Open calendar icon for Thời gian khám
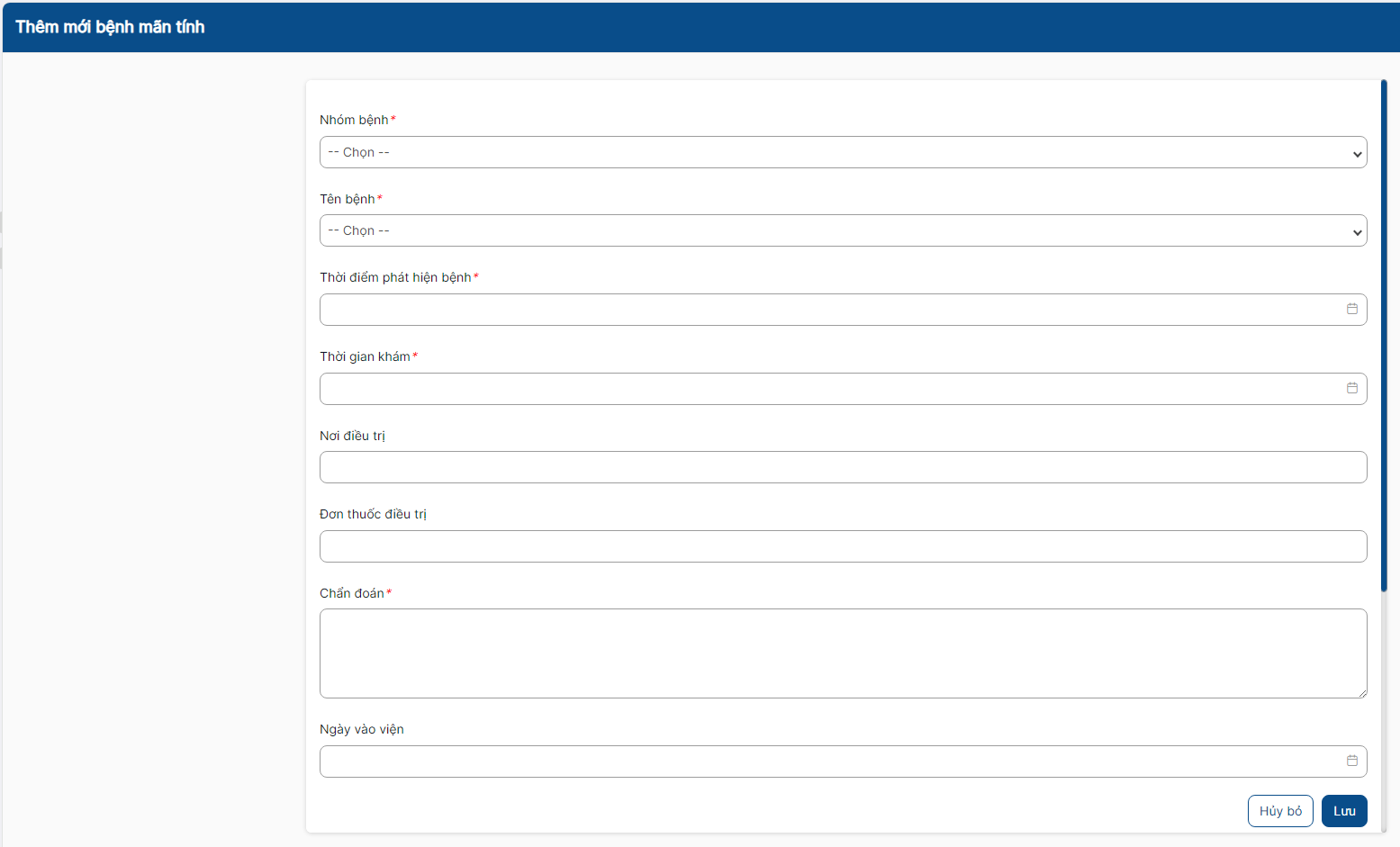Image resolution: width=1400 pixels, height=847 pixels. [x=1351, y=388]
